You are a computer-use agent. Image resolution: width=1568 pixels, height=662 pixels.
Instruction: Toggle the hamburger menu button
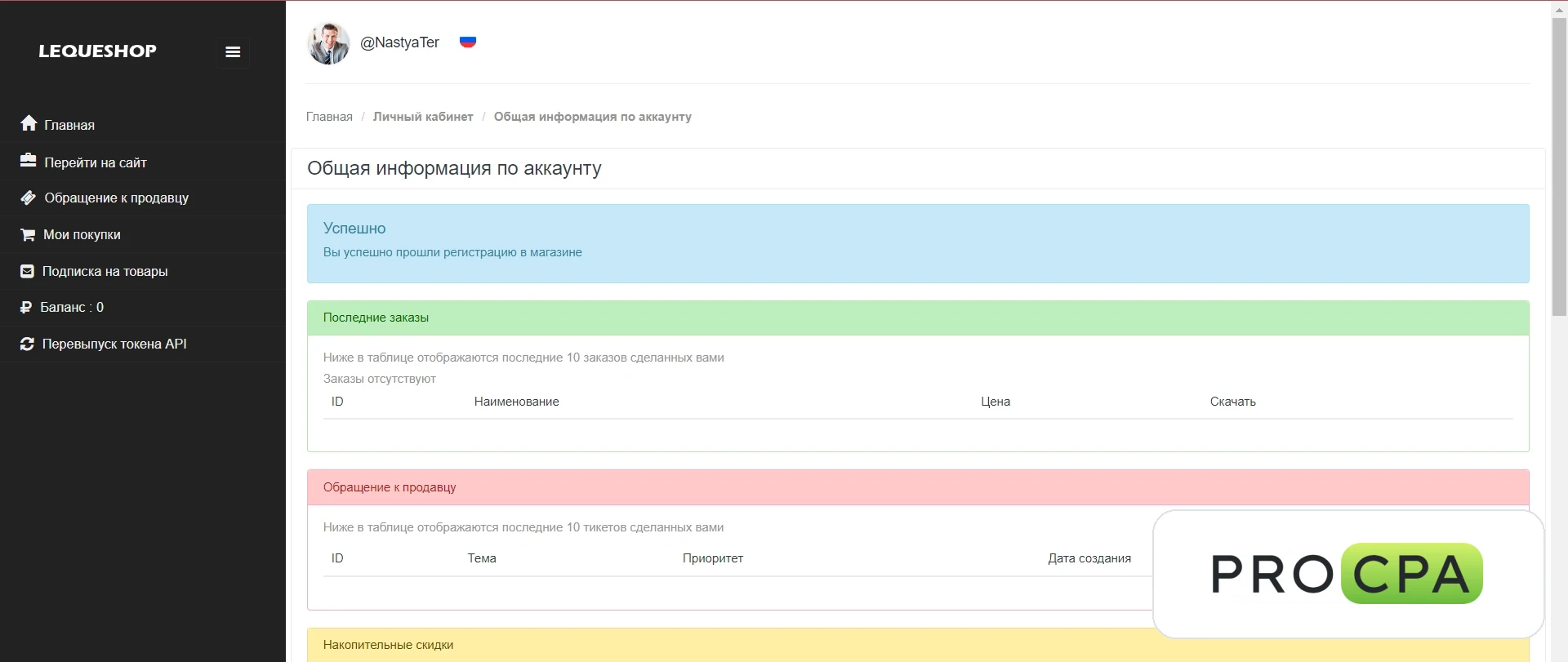(233, 51)
